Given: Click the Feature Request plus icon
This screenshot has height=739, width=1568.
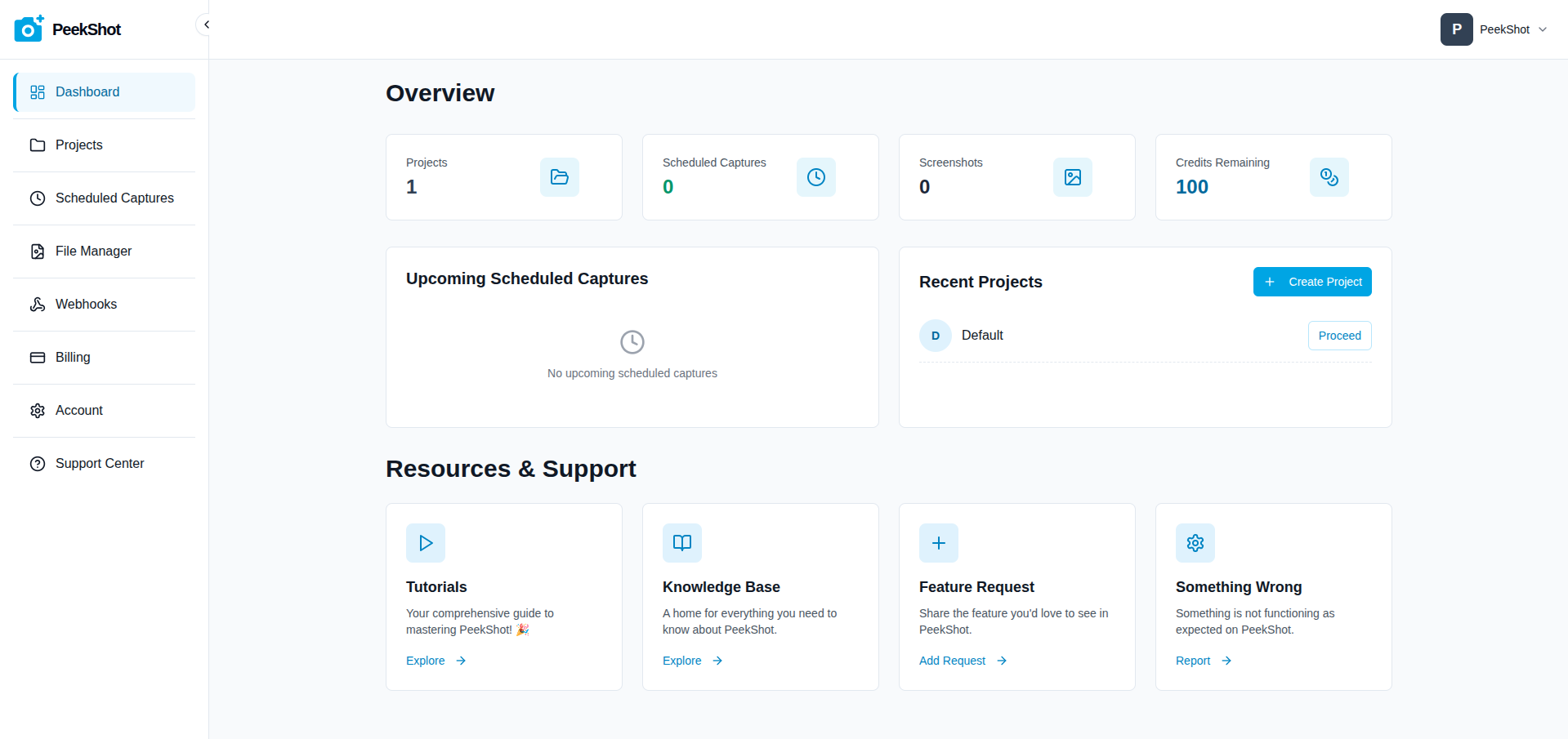Looking at the screenshot, I should click(x=938, y=543).
